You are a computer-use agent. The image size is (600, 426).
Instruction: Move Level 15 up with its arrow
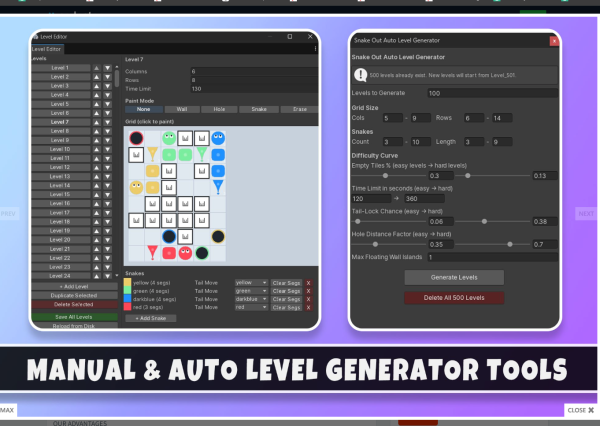(x=97, y=194)
